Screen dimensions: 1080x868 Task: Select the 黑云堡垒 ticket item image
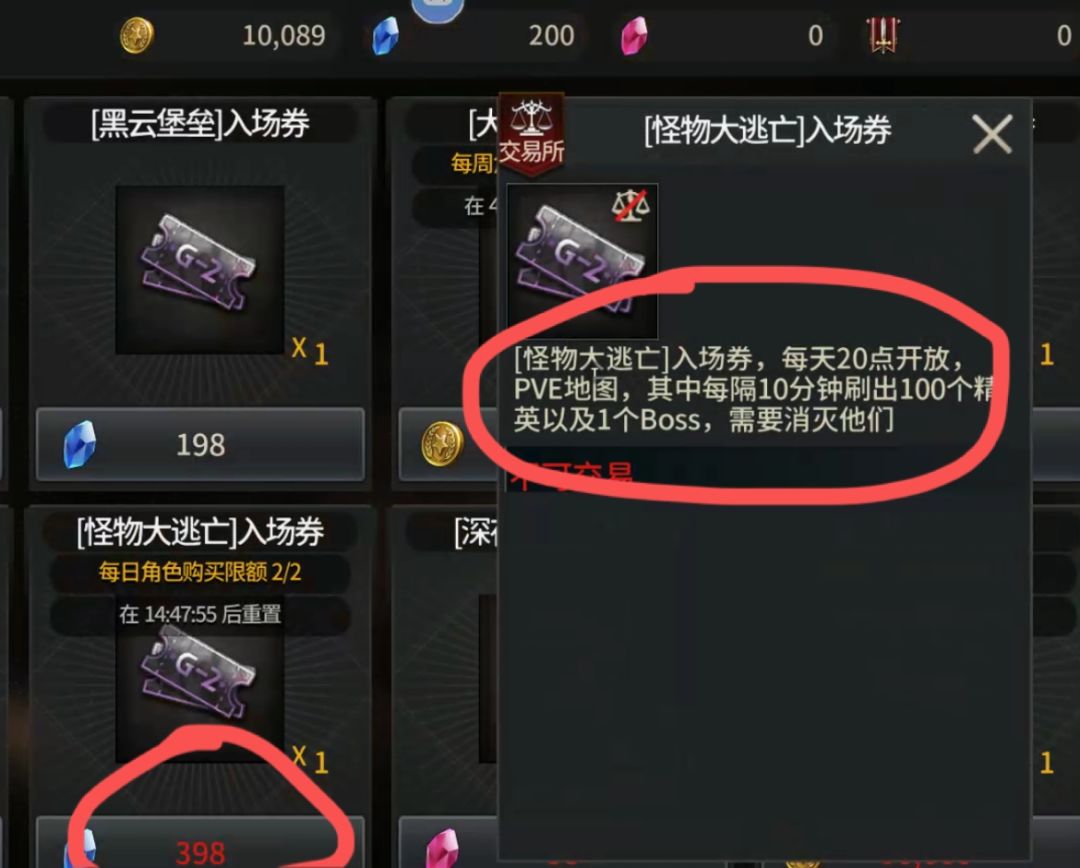pos(200,270)
